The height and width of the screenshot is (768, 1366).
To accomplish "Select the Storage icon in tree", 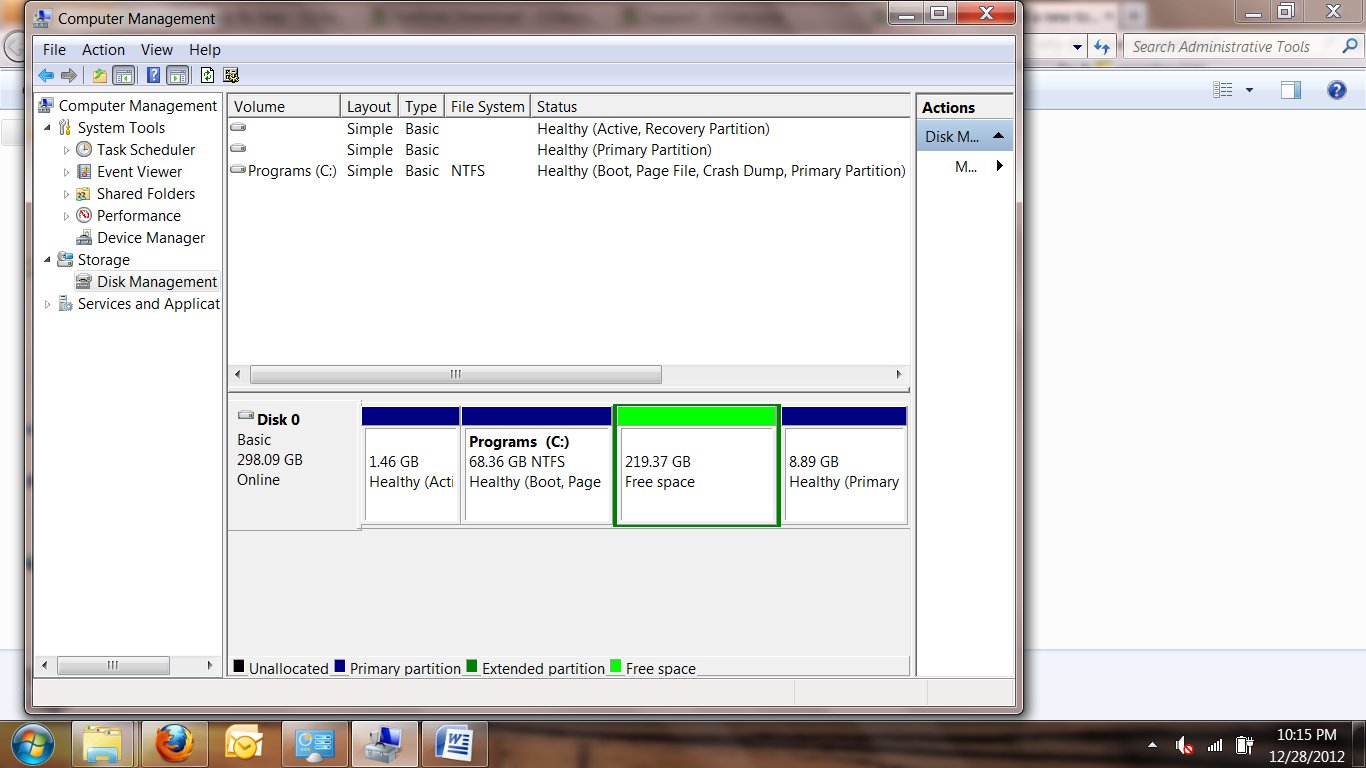I will pyautogui.click(x=65, y=260).
